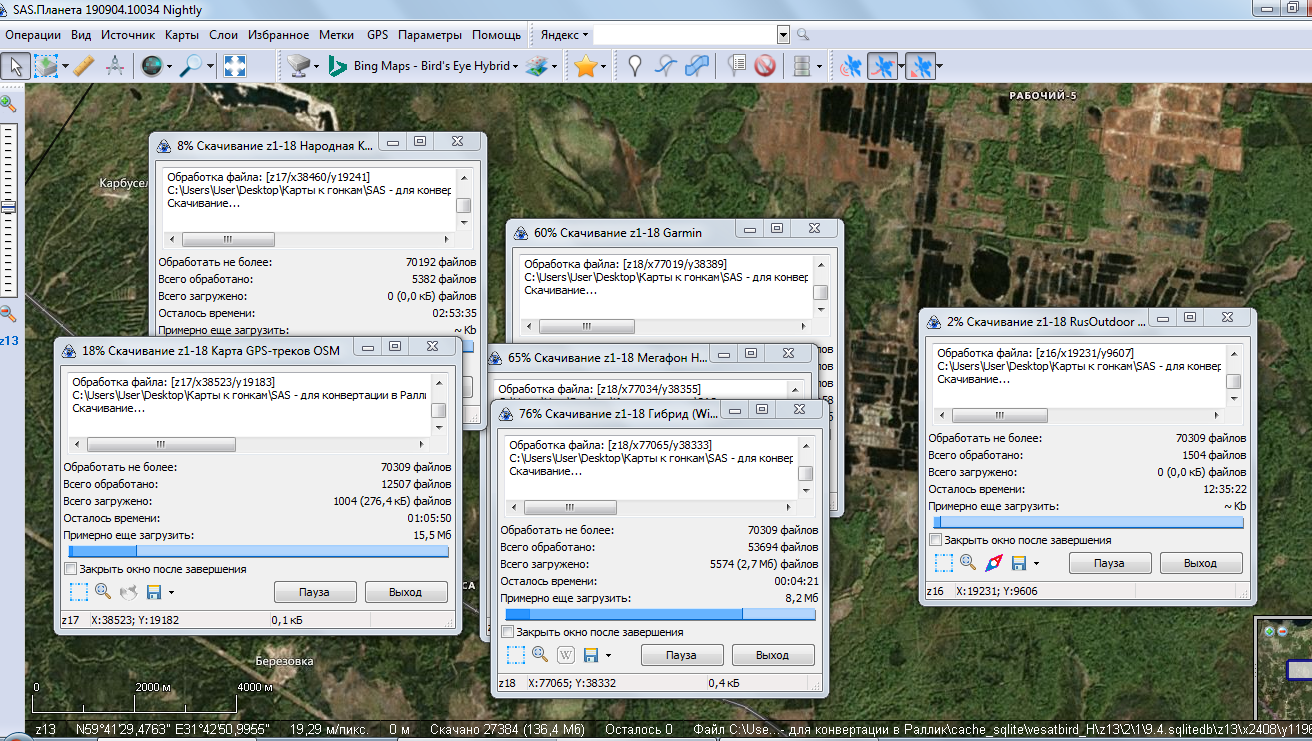1312x741 pixels.
Task: Open the Параметры menu
Action: pyautogui.click(x=429, y=35)
